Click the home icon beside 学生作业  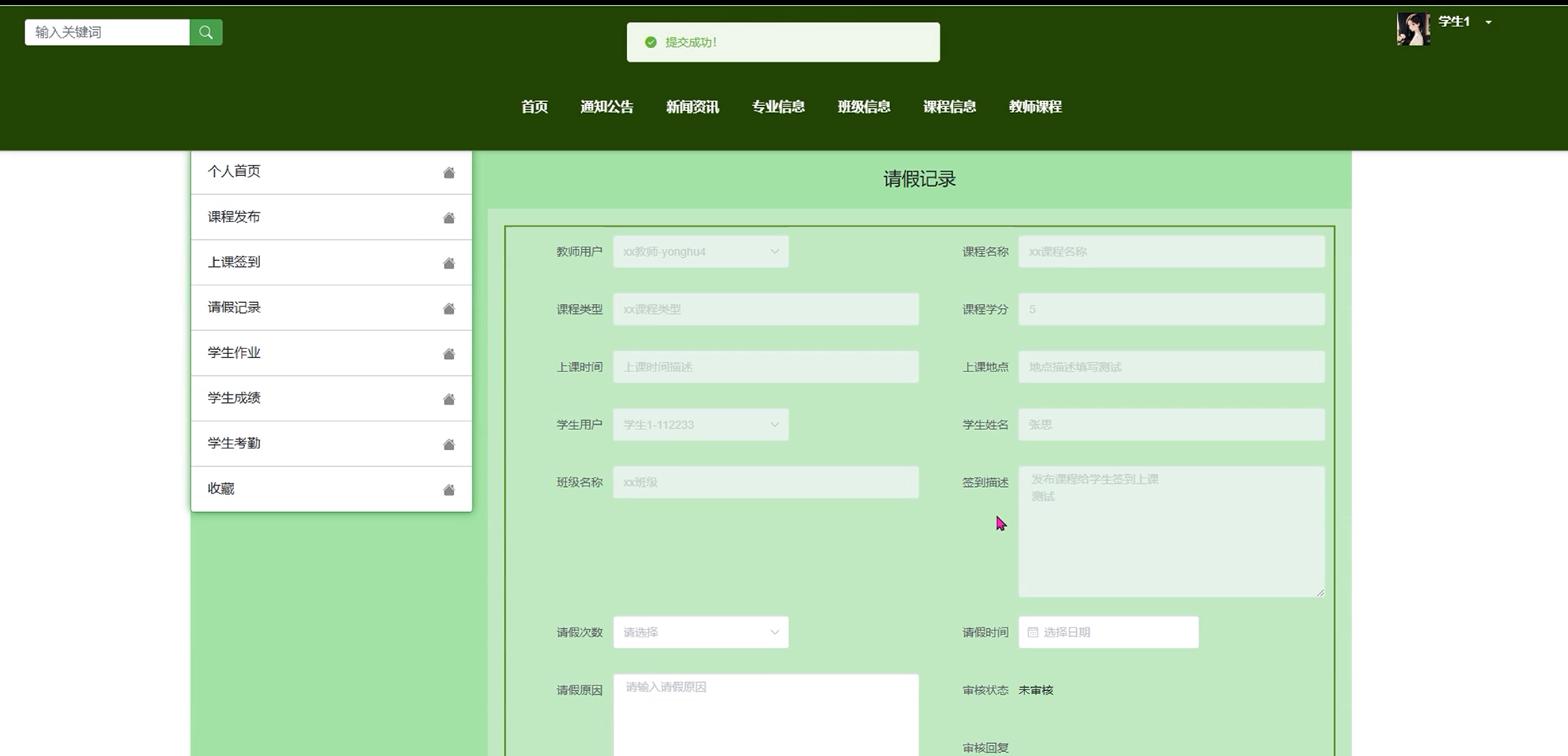(449, 354)
